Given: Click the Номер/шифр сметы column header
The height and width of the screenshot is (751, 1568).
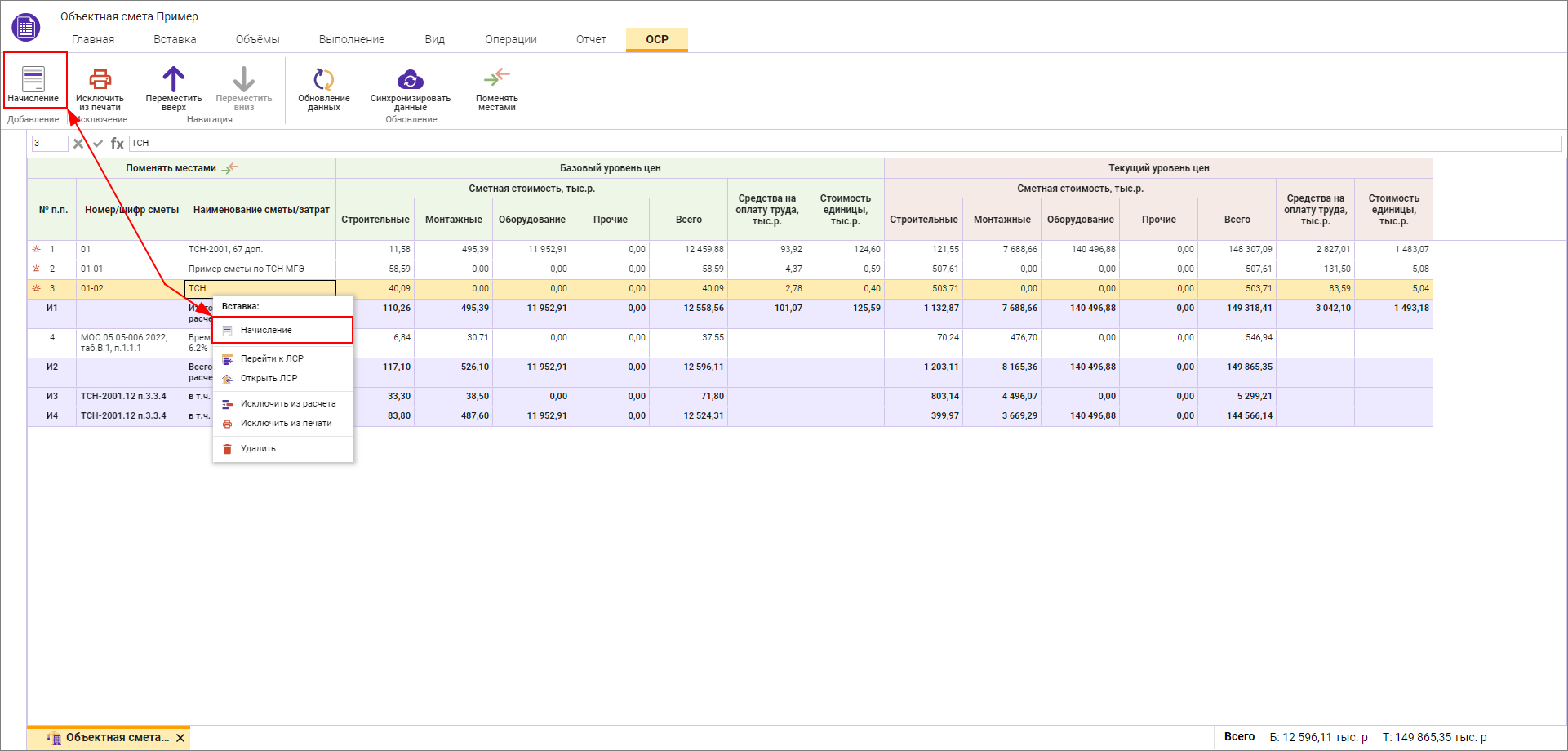Looking at the screenshot, I should [x=131, y=210].
